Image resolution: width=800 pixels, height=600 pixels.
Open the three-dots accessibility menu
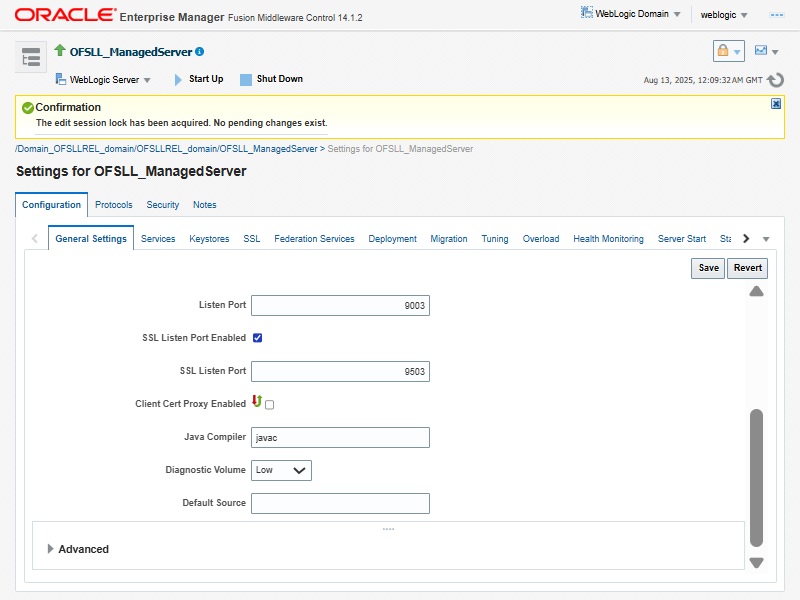click(x=776, y=15)
